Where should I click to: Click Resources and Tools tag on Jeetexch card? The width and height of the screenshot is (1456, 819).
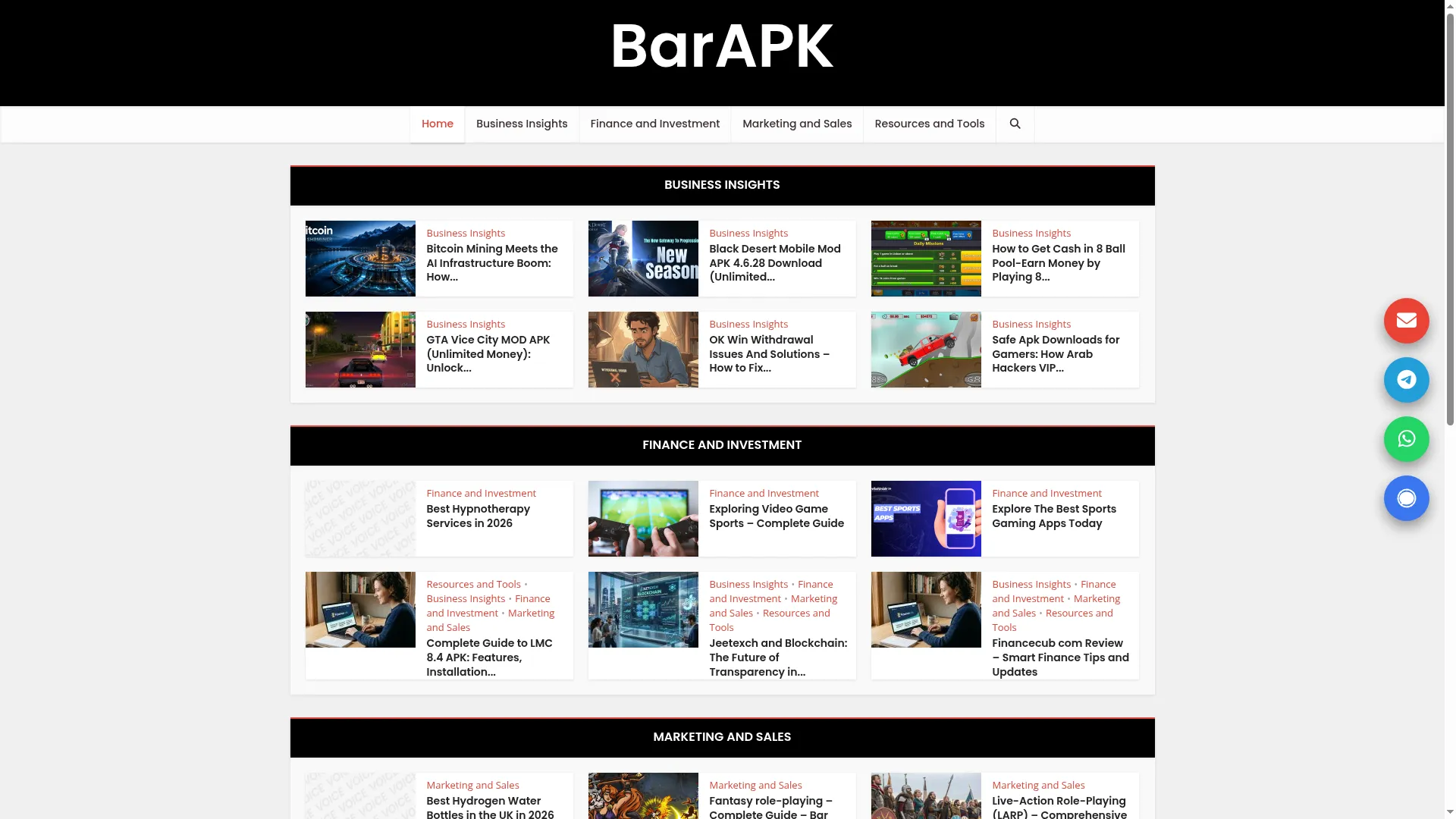(x=770, y=620)
